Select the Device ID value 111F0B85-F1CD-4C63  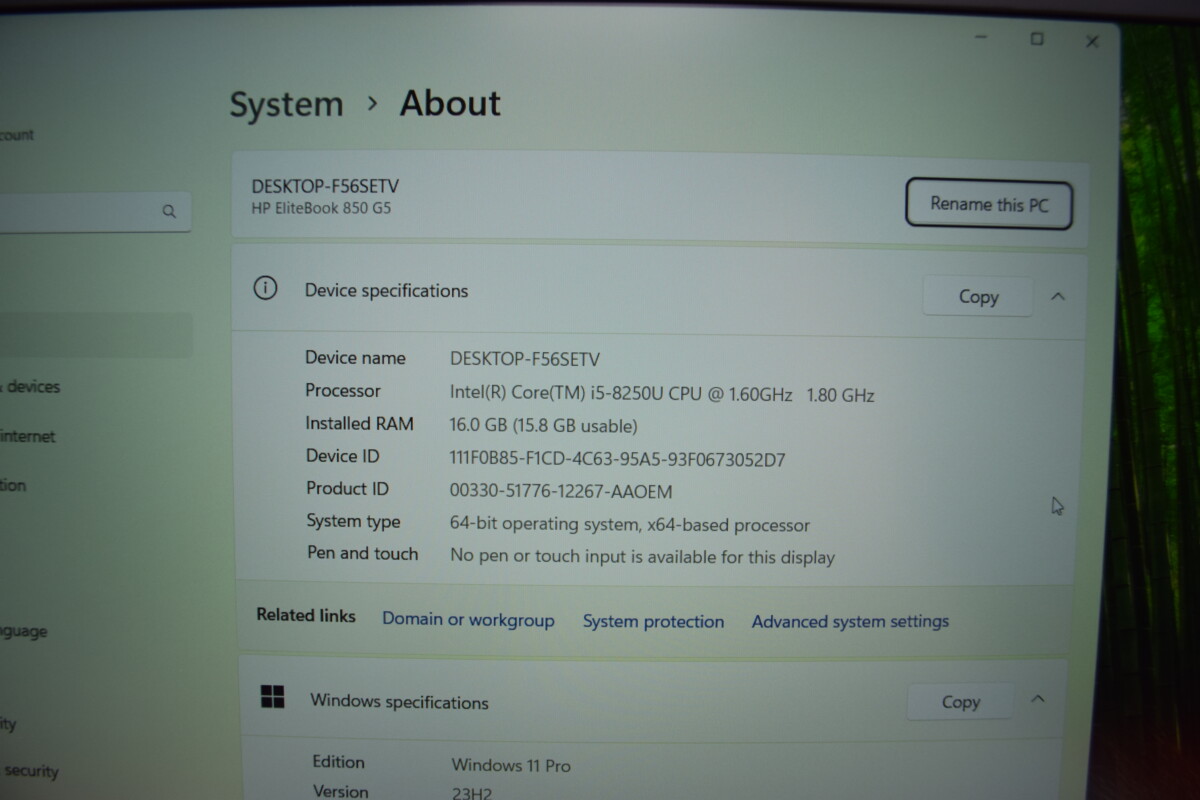(618, 460)
